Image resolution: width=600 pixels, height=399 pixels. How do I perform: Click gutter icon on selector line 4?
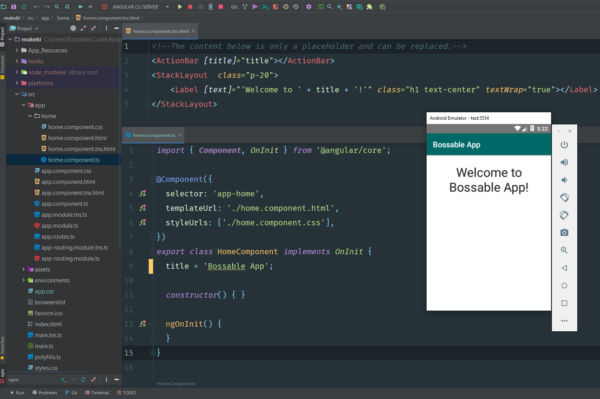click(143, 194)
